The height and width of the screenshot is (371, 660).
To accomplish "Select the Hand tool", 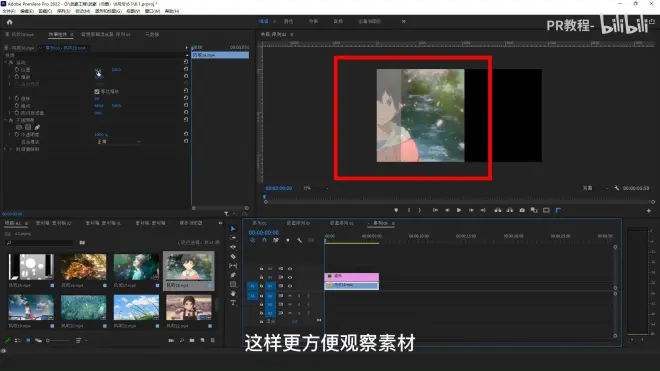I will click(x=233, y=294).
